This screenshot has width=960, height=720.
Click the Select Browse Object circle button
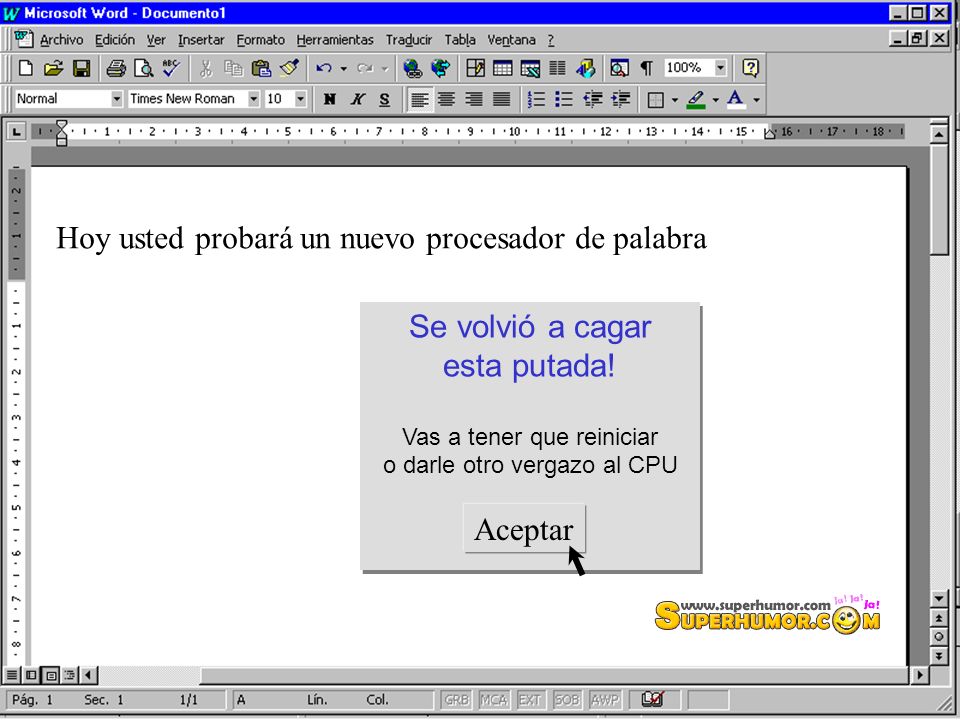939,637
